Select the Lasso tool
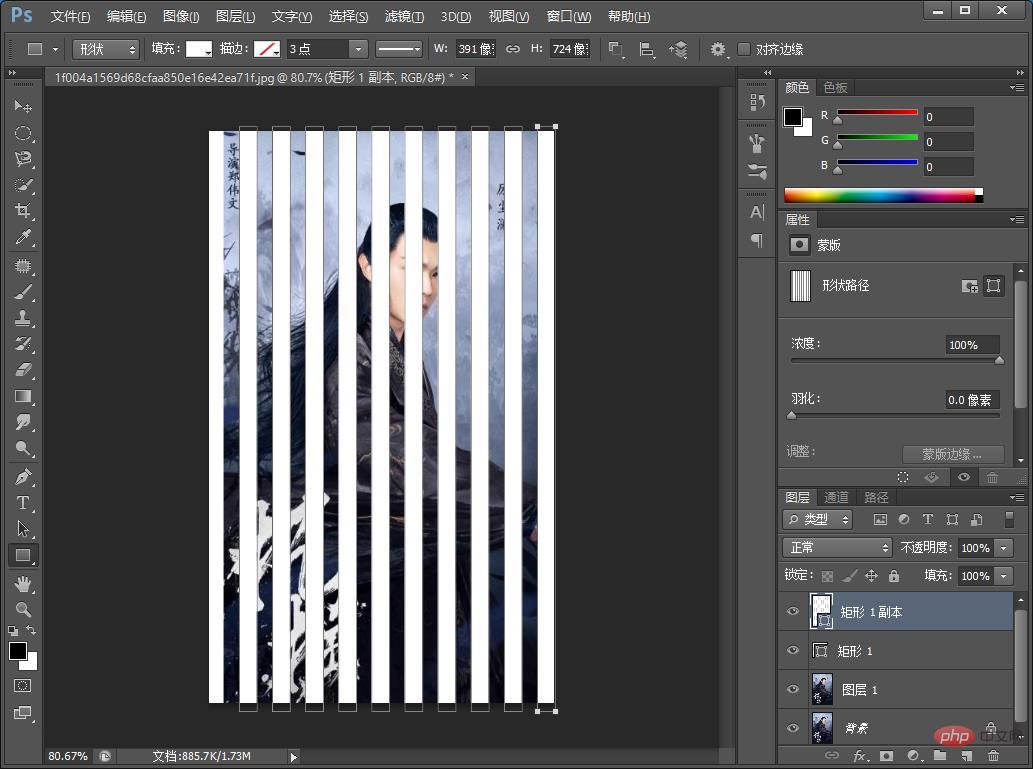This screenshot has height=769, width=1033. [23, 159]
